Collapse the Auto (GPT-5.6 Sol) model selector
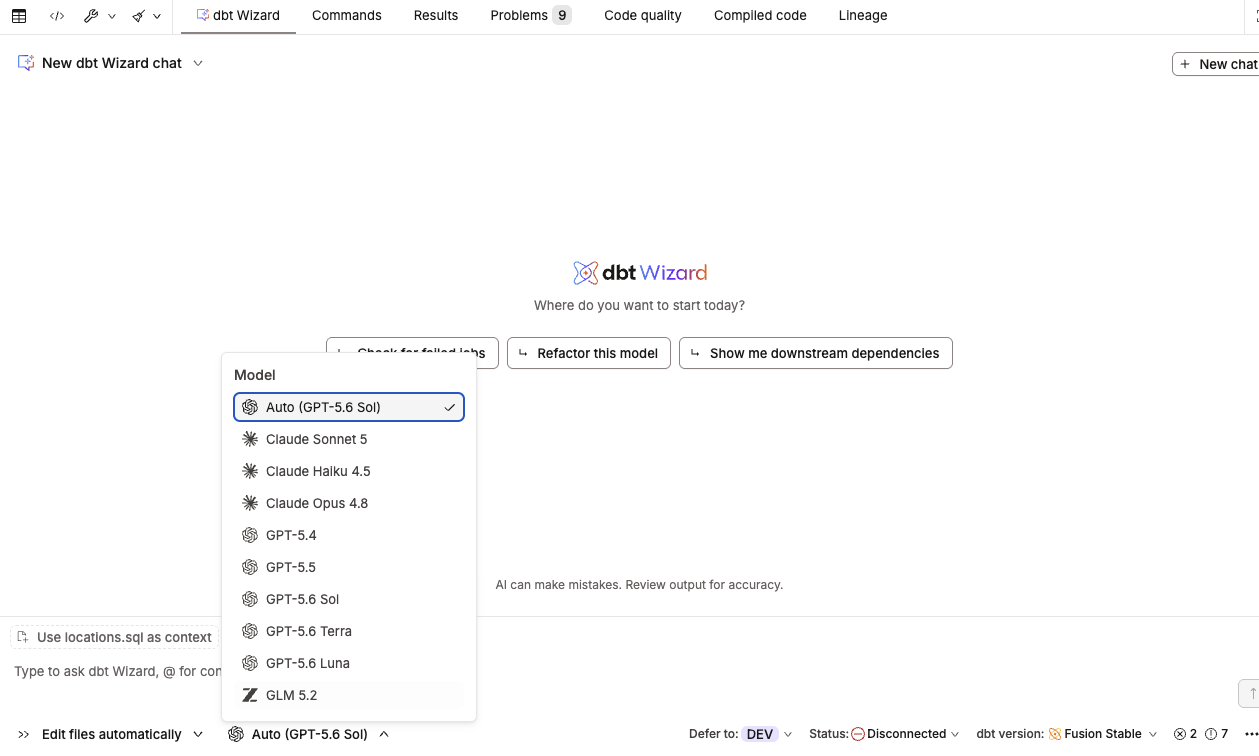Image resolution: width=1259 pixels, height=756 pixels. 309,734
